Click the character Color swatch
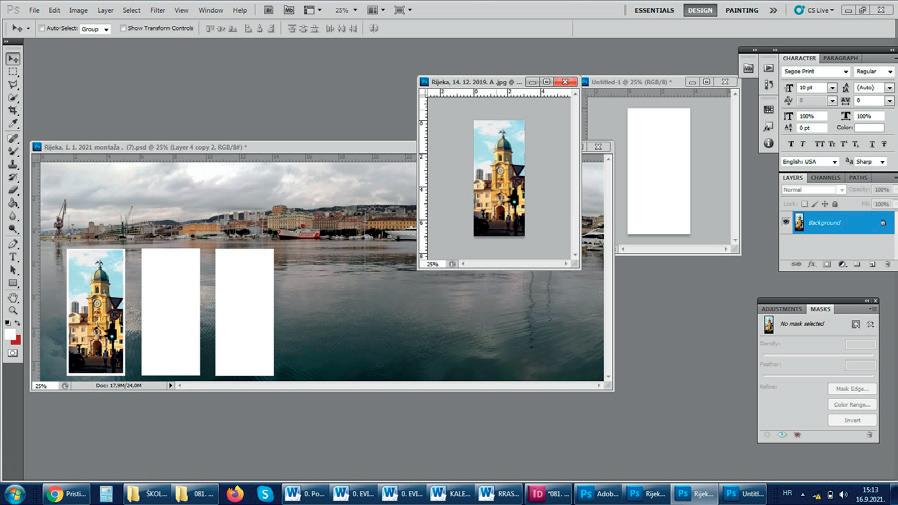This screenshot has width=898, height=505. pyautogui.click(x=869, y=128)
